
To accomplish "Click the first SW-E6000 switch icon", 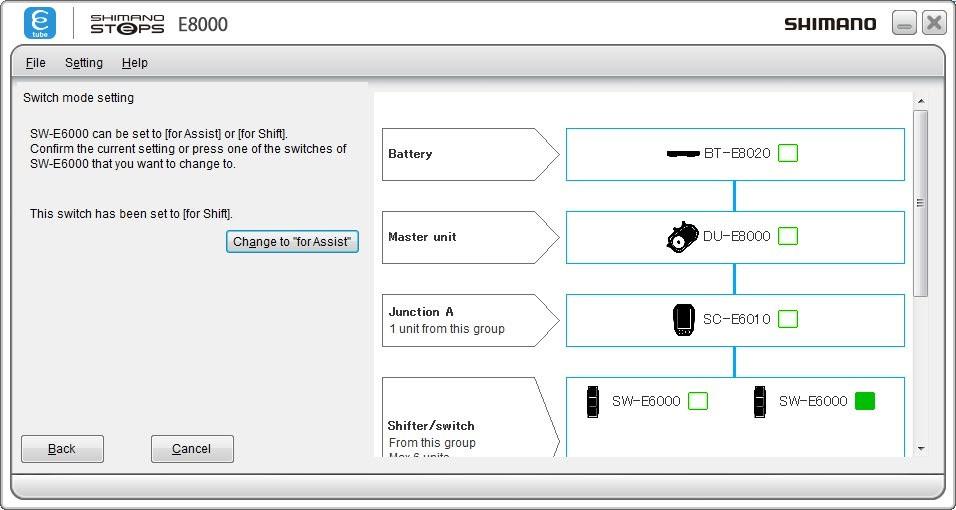I will click(593, 401).
